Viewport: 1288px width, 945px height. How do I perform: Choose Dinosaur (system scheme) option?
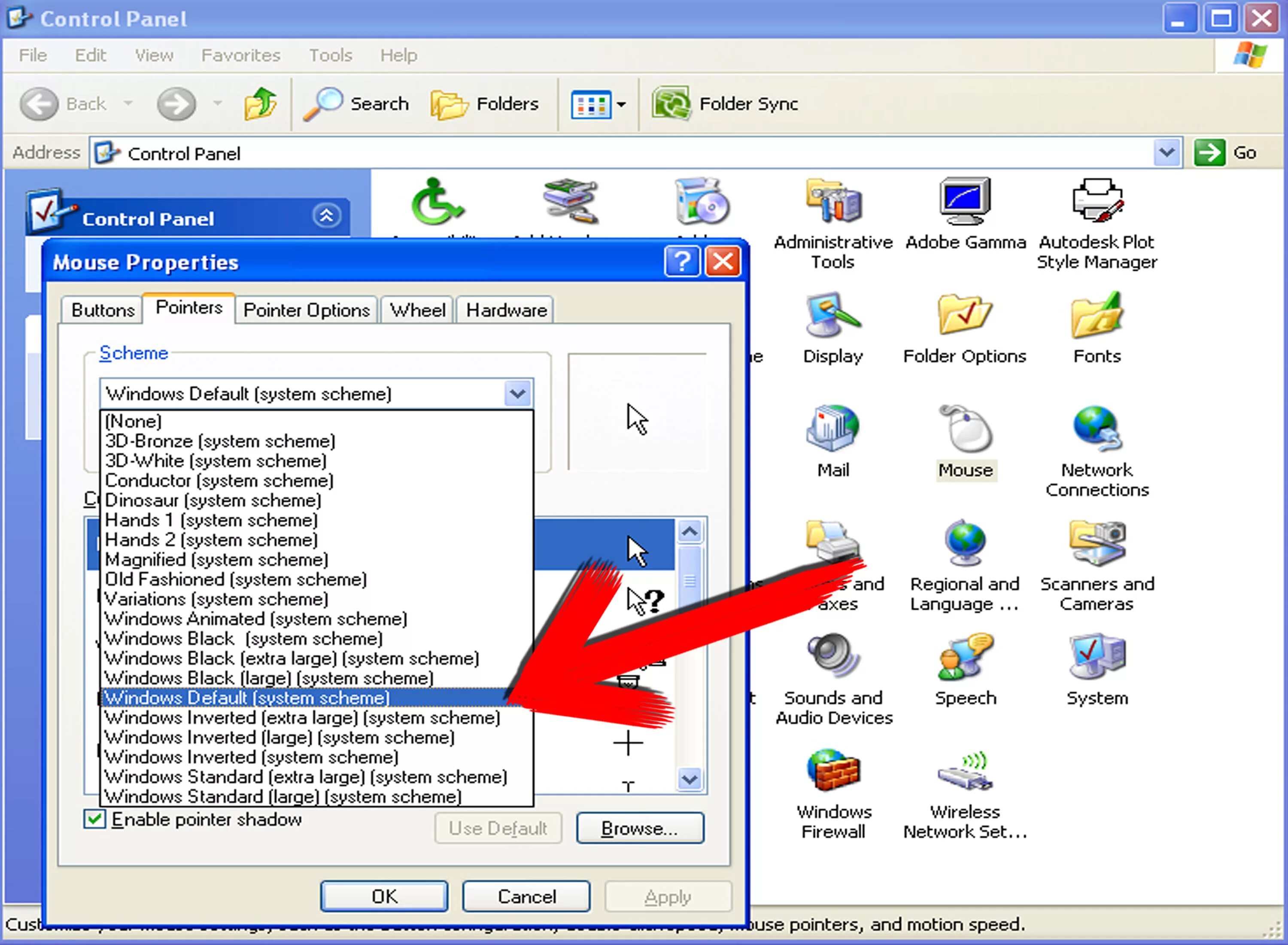pyautogui.click(x=213, y=500)
